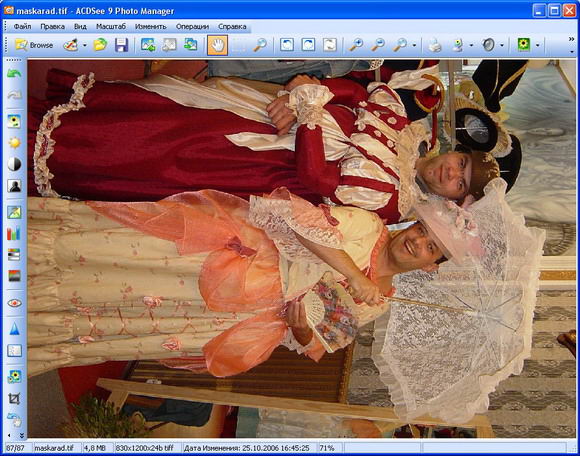The height and width of the screenshot is (456, 580).
Task: Expand the sunflower icon dropdown arrow
Action: (x=537, y=45)
